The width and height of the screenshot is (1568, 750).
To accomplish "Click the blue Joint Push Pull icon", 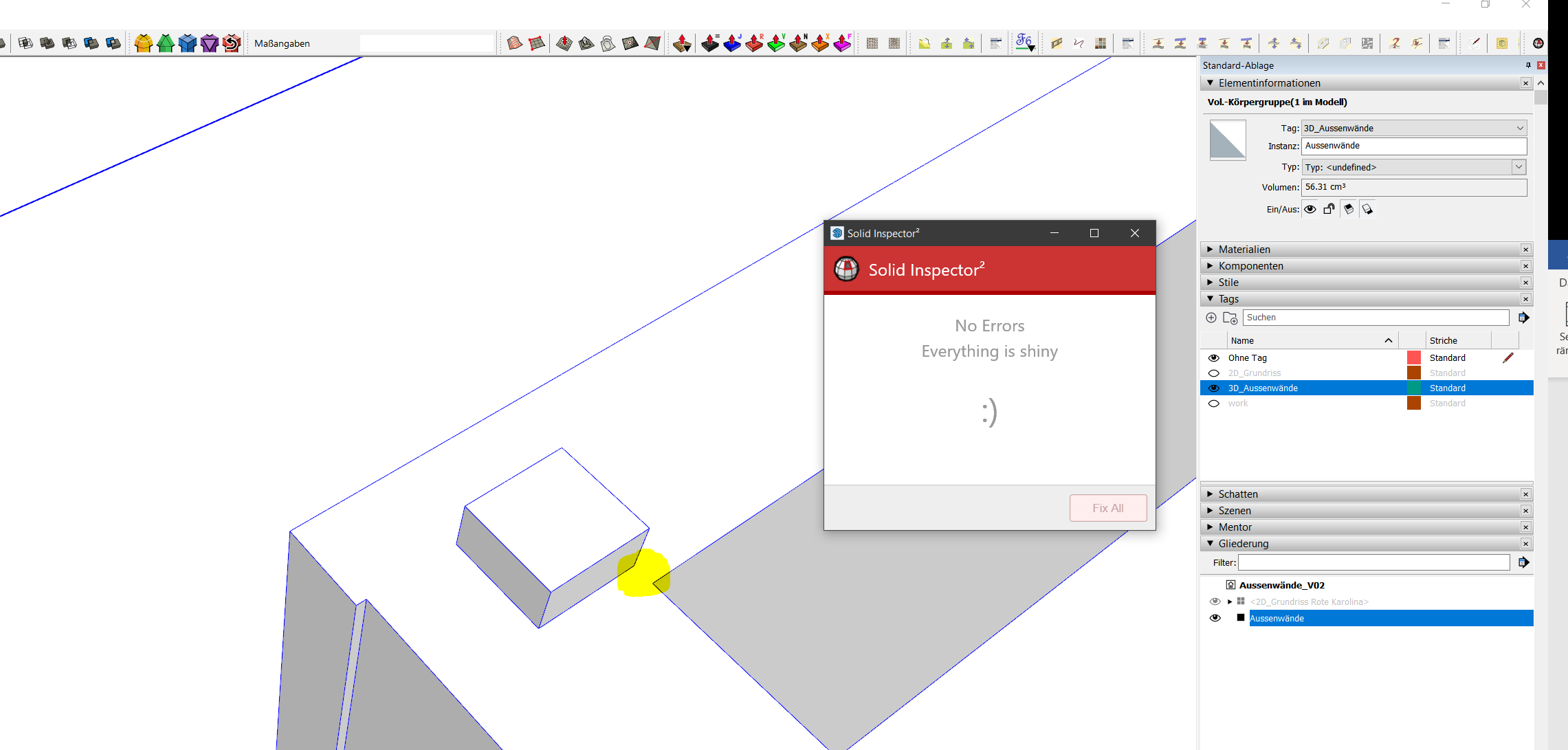I will tap(732, 43).
